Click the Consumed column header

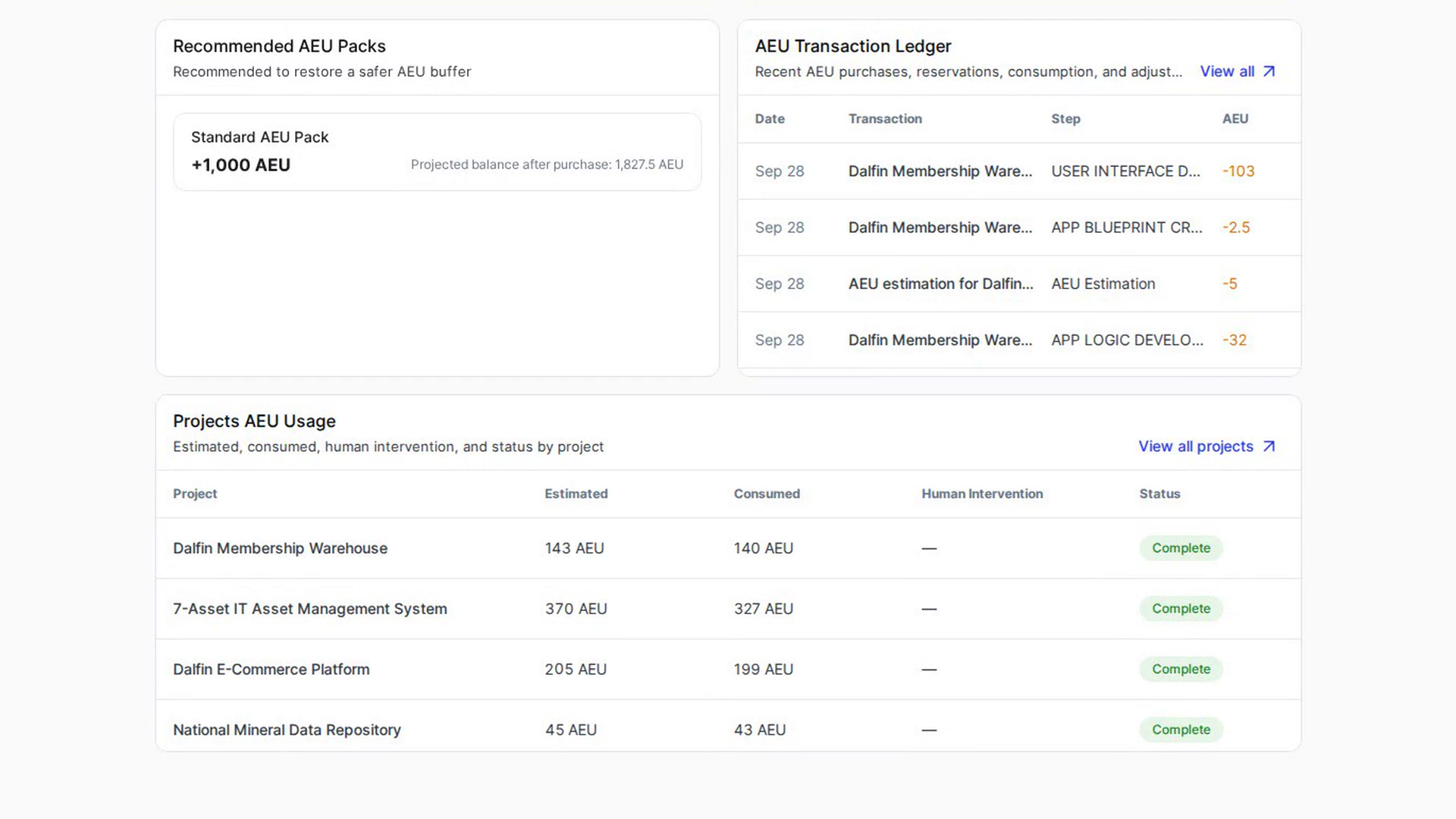click(x=767, y=494)
